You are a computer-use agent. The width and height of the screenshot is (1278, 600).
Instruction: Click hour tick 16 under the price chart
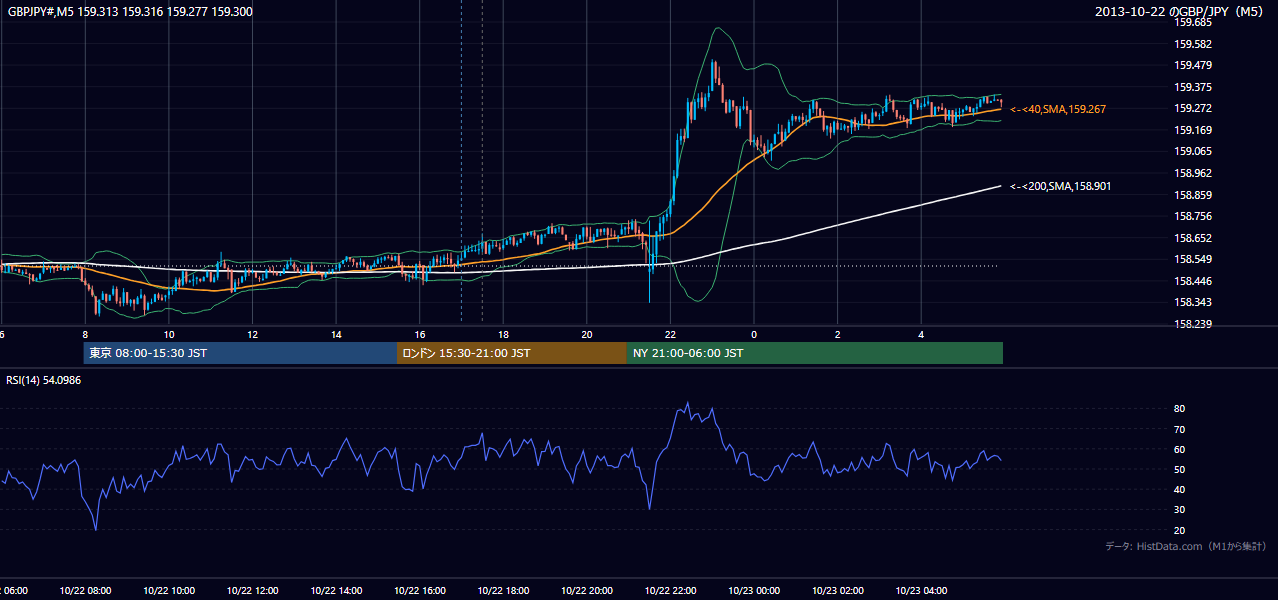pyautogui.click(x=419, y=334)
